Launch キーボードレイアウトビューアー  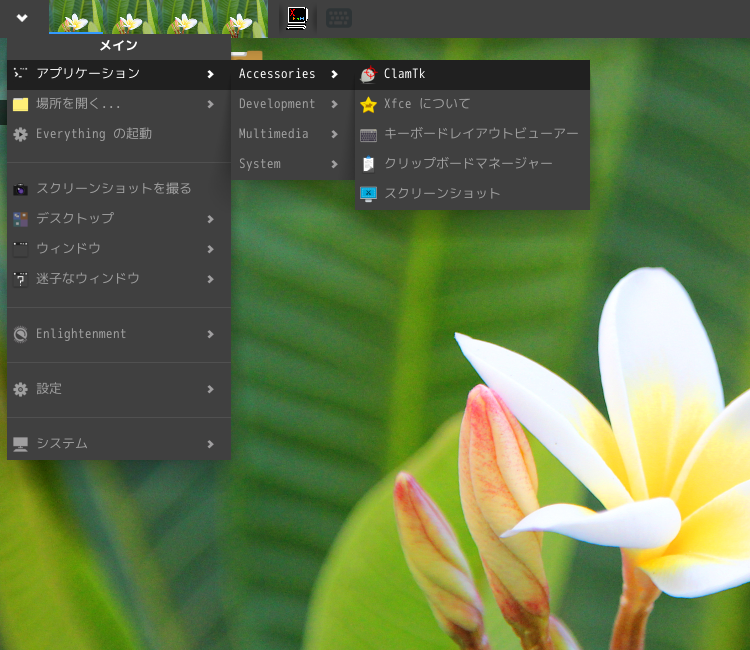472,134
